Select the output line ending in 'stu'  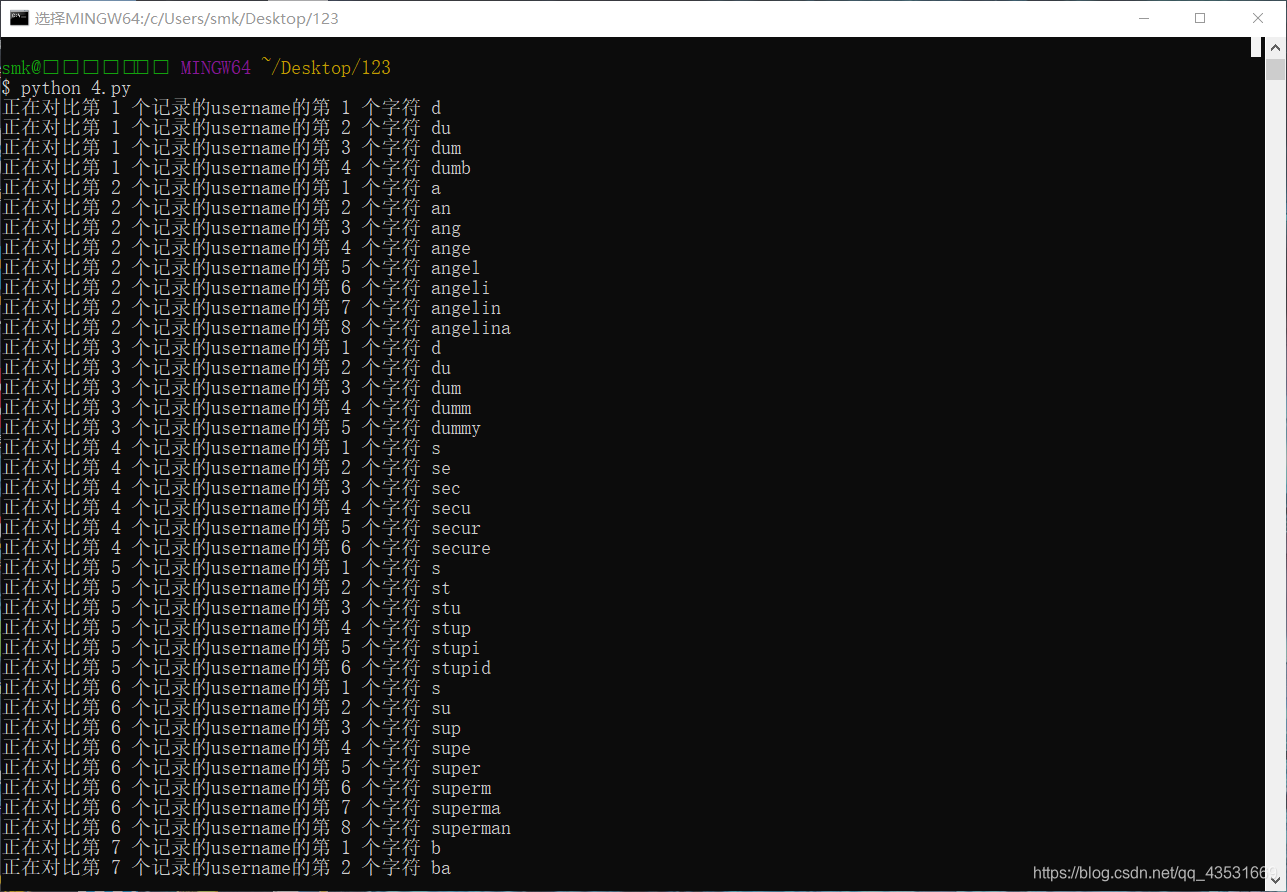click(231, 608)
